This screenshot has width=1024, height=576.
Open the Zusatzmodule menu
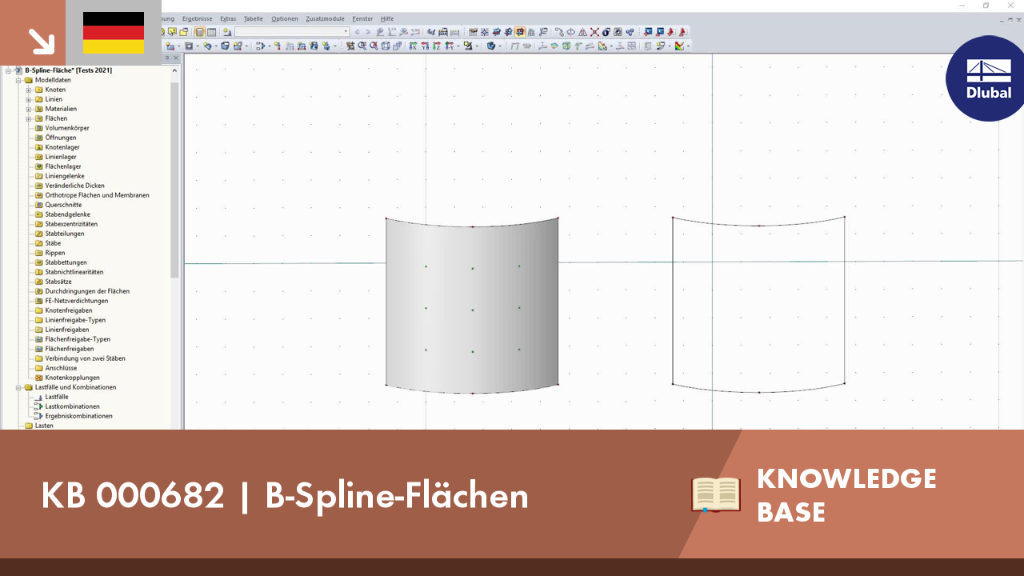(x=325, y=19)
